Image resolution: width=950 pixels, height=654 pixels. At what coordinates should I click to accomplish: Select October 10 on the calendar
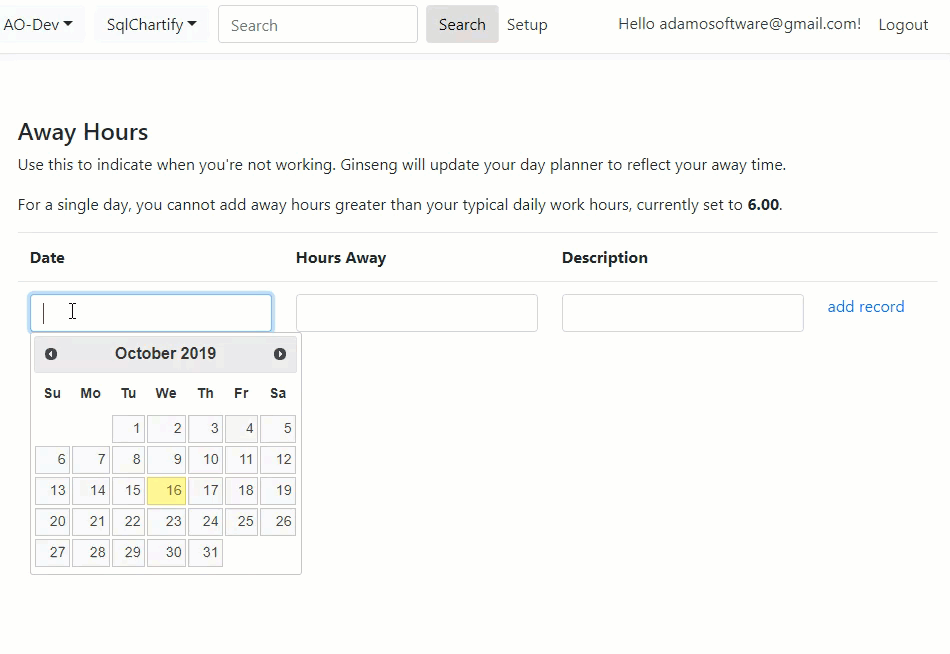[x=205, y=460]
